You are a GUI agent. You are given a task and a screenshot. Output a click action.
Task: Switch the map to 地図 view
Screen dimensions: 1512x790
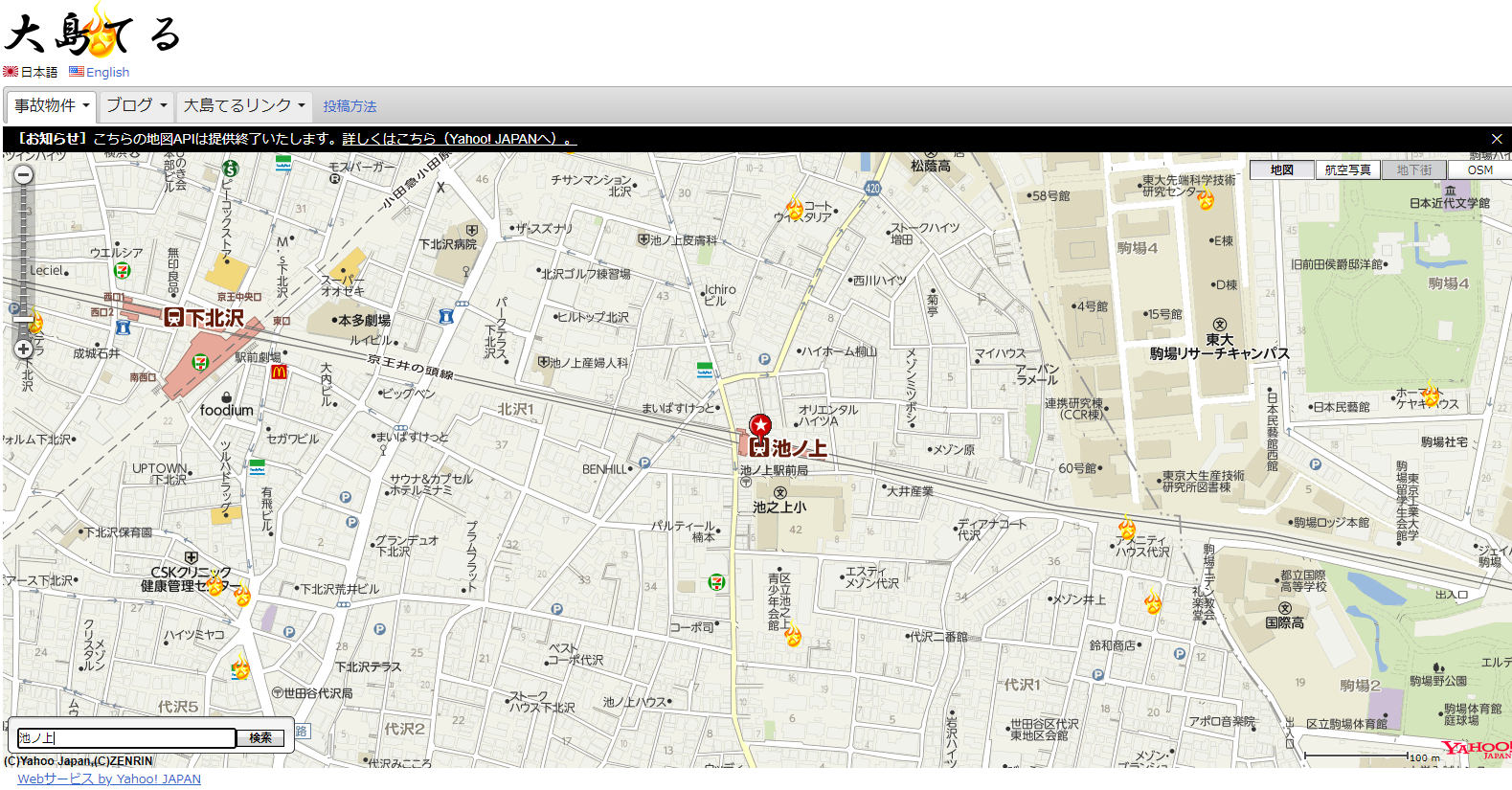(1281, 169)
